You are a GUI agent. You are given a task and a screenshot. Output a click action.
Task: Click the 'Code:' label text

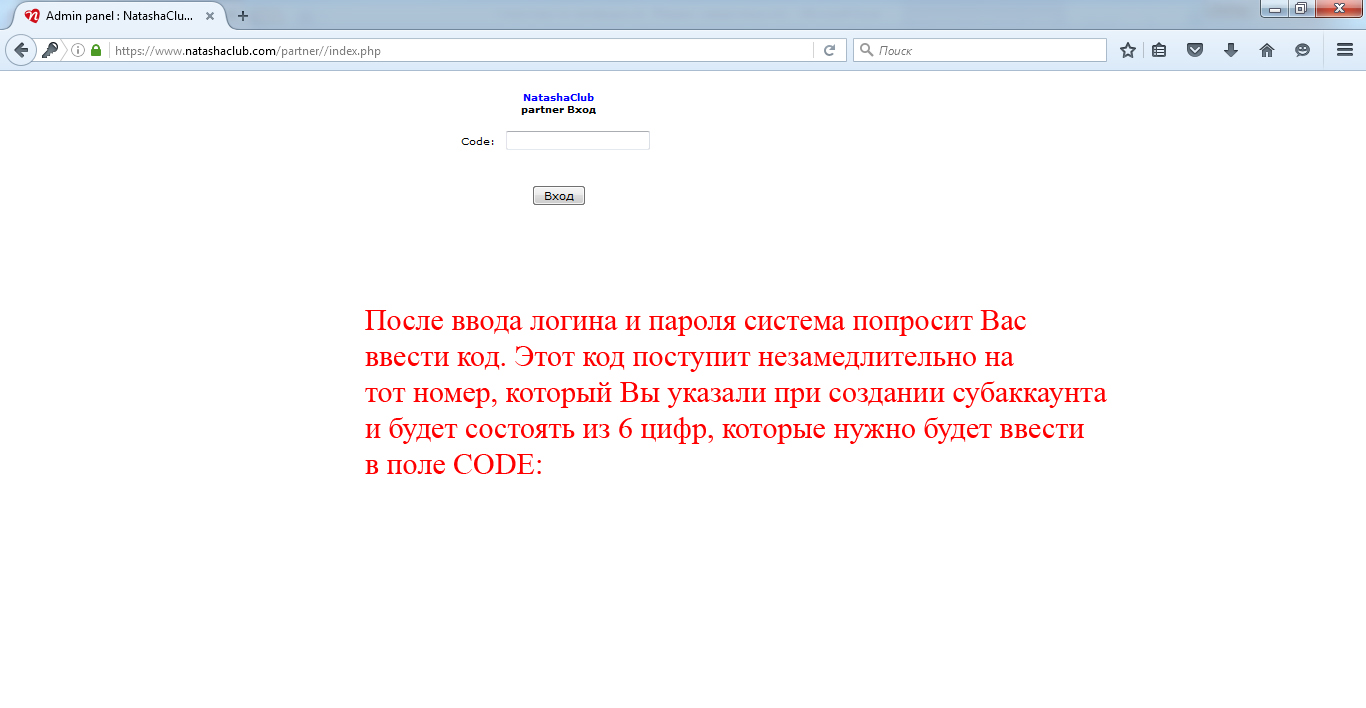click(478, 142)
